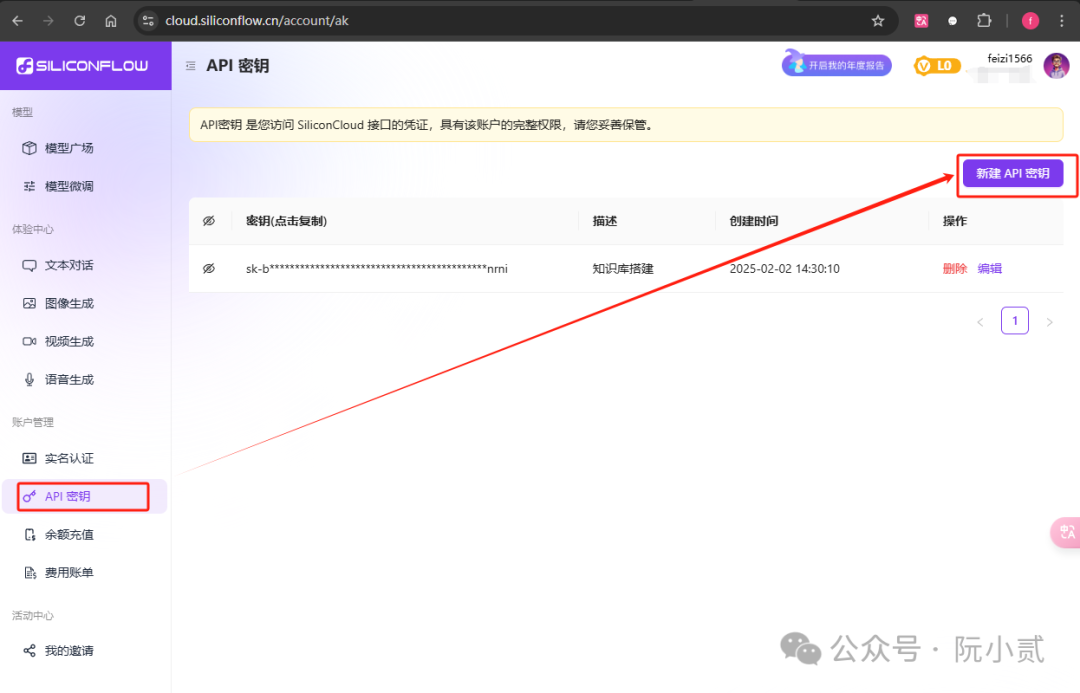Click the 操作 column header
1080x693 pixels.
955,221
